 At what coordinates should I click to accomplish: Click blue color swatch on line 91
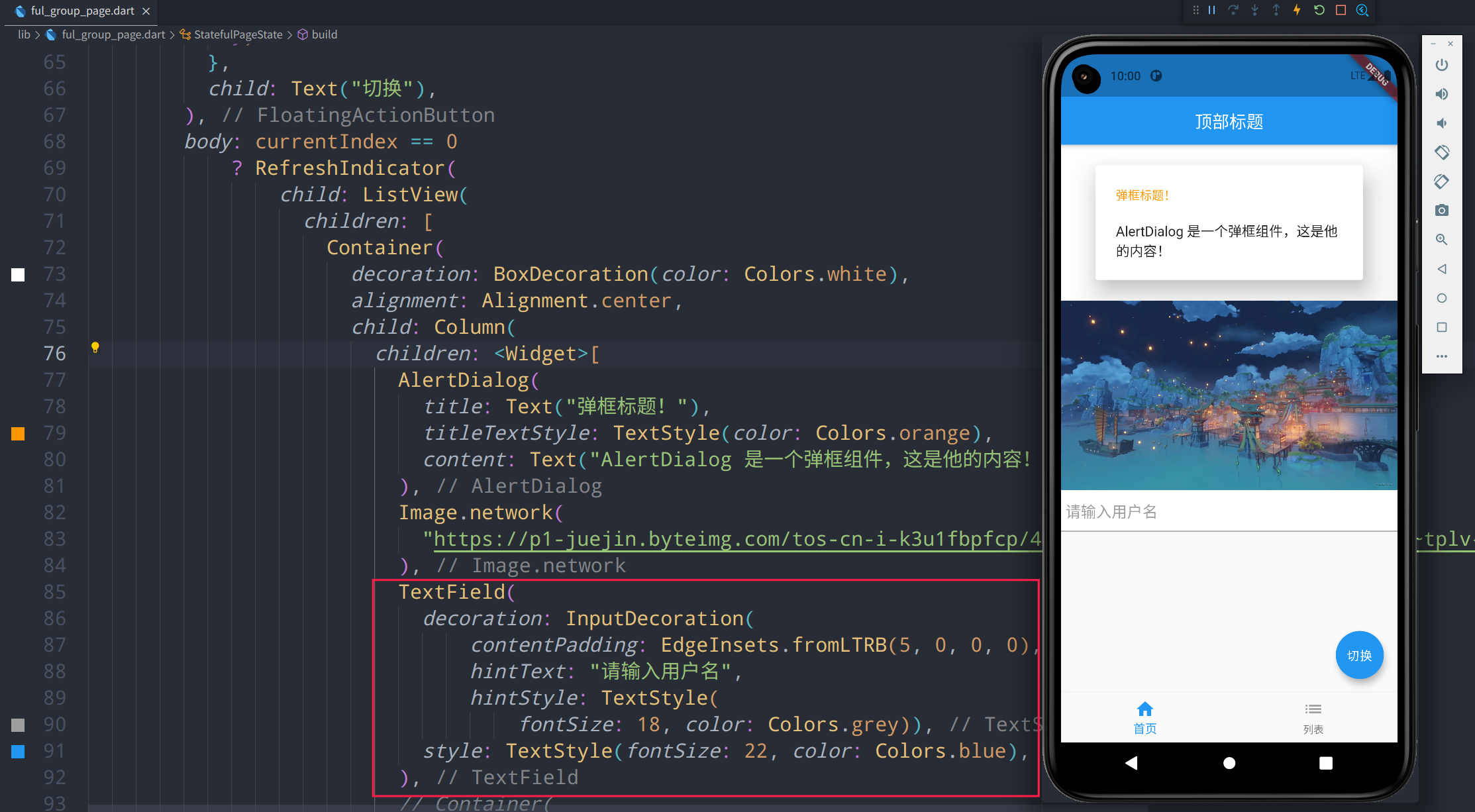pos(18,751)
